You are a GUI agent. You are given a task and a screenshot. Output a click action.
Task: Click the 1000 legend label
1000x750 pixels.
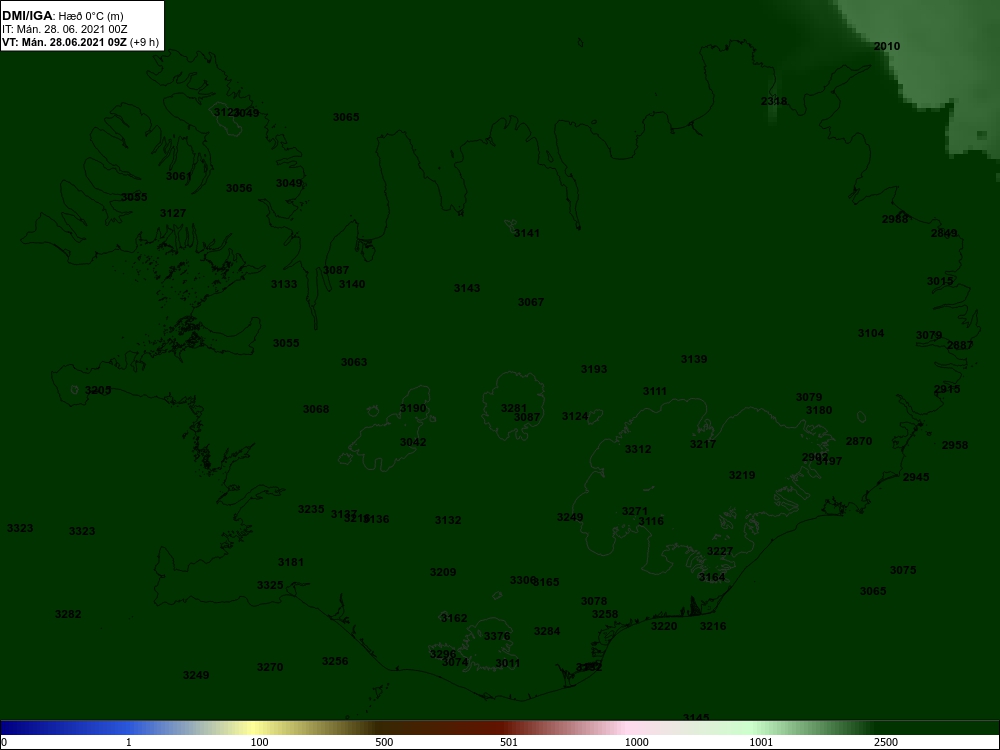(x=636, y=742)
